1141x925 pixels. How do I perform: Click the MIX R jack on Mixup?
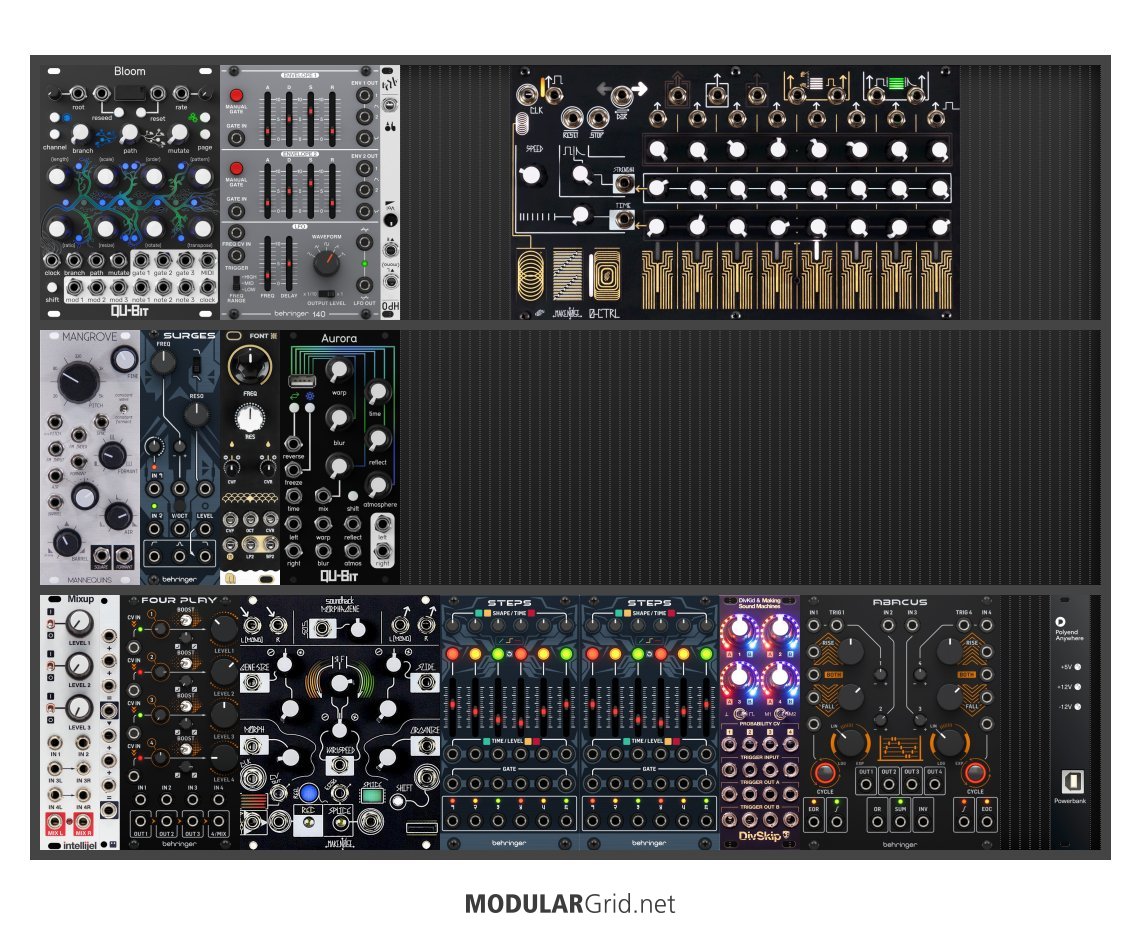83,824
